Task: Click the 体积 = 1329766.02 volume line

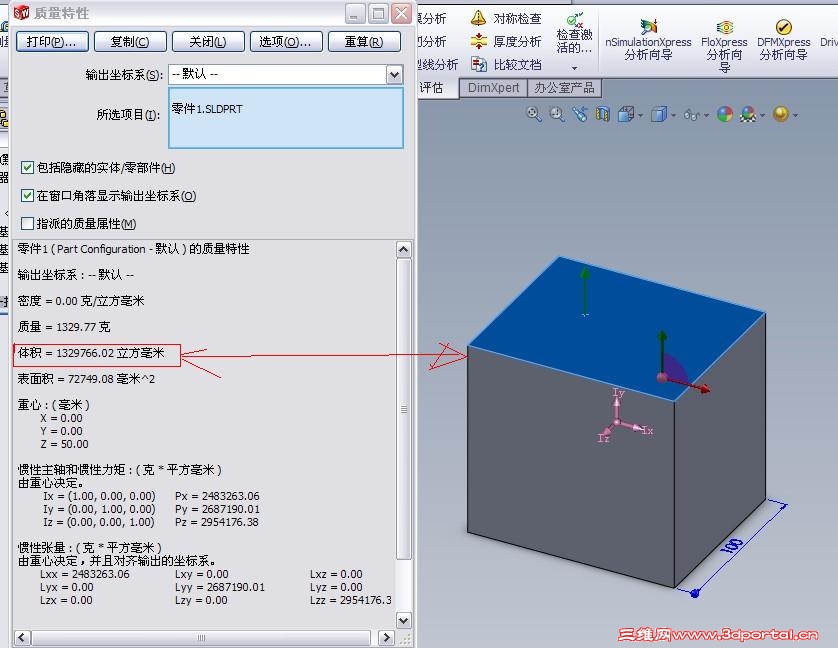Action: [91, 353]
